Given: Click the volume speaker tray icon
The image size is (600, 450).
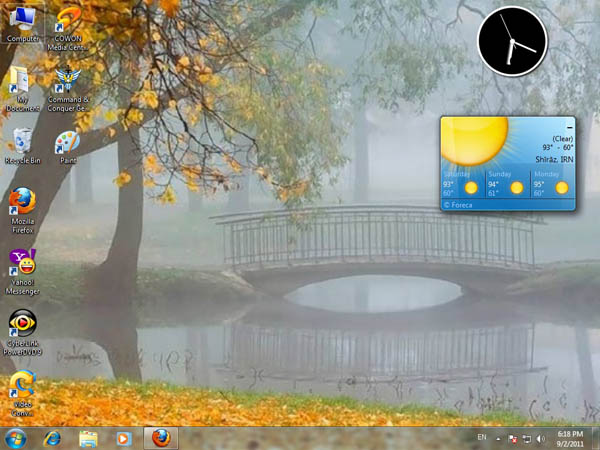Looking at the screenshot, I should point(541,438).
